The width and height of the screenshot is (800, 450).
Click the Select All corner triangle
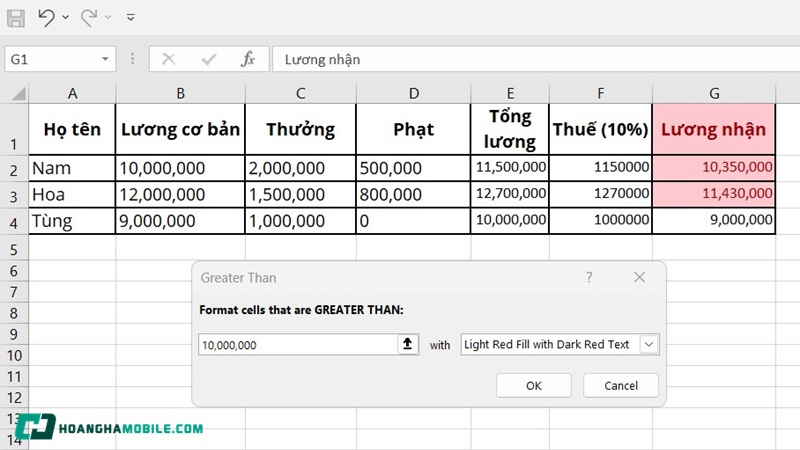point(18,93)
